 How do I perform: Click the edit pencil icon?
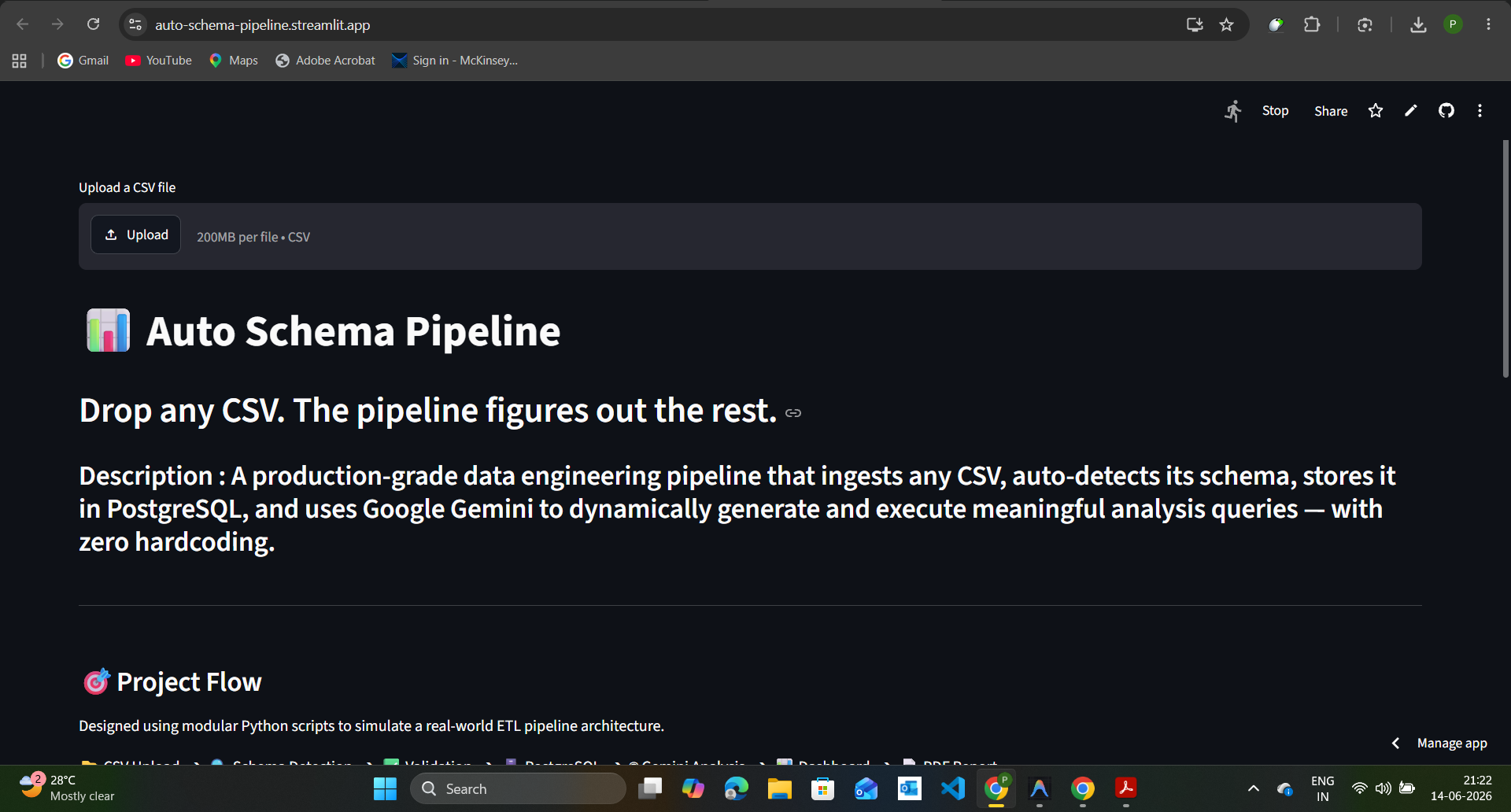tap(1411, 111)
